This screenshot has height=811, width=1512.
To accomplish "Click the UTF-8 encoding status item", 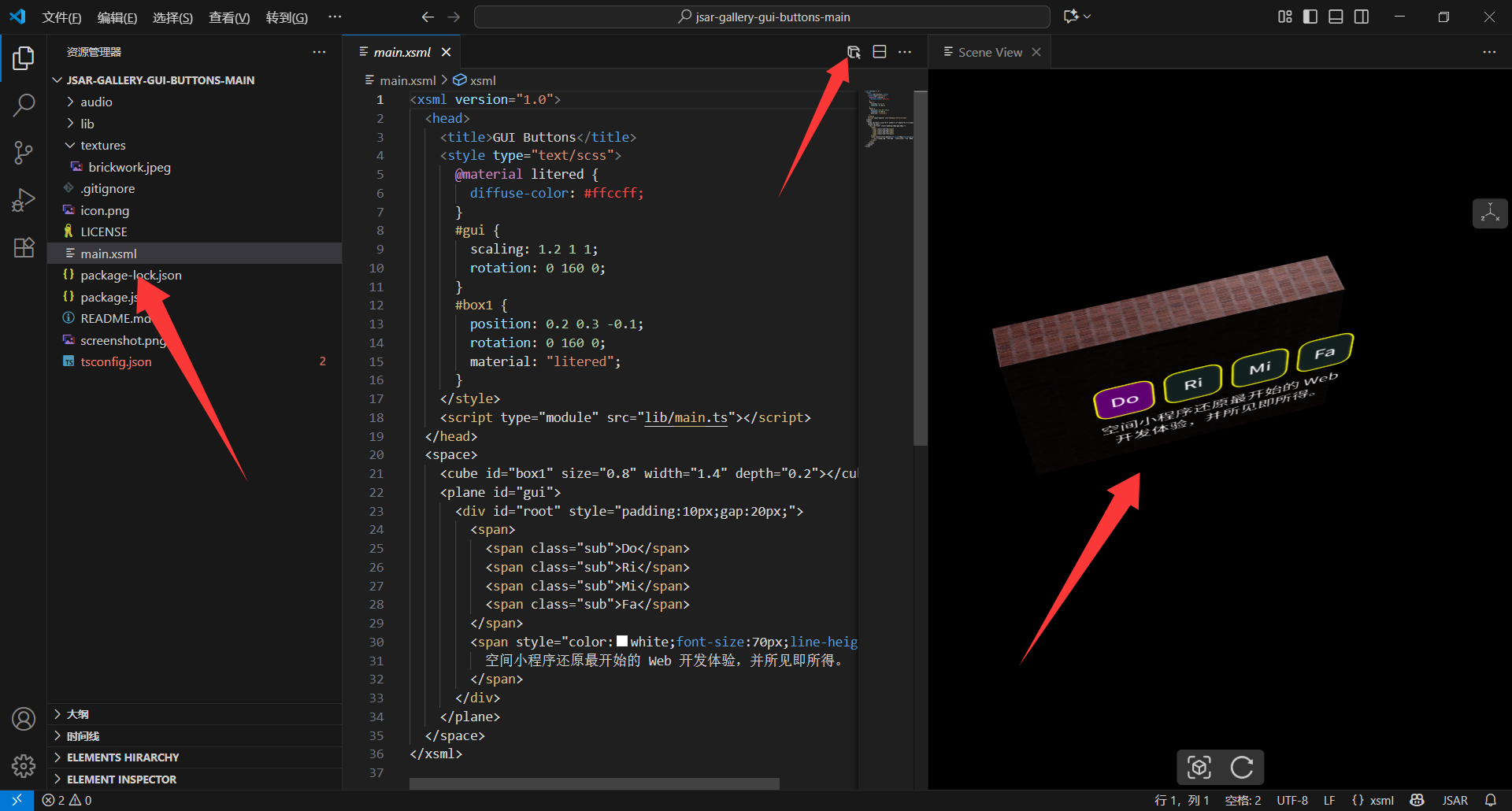I will click(x=1292, y=800).
